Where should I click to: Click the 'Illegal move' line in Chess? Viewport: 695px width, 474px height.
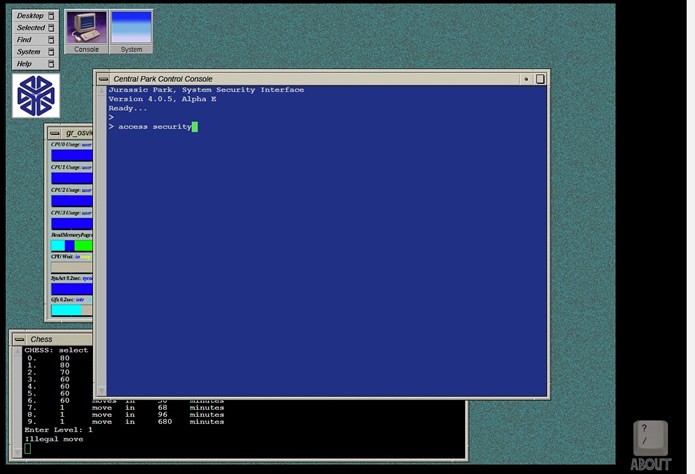54,439
